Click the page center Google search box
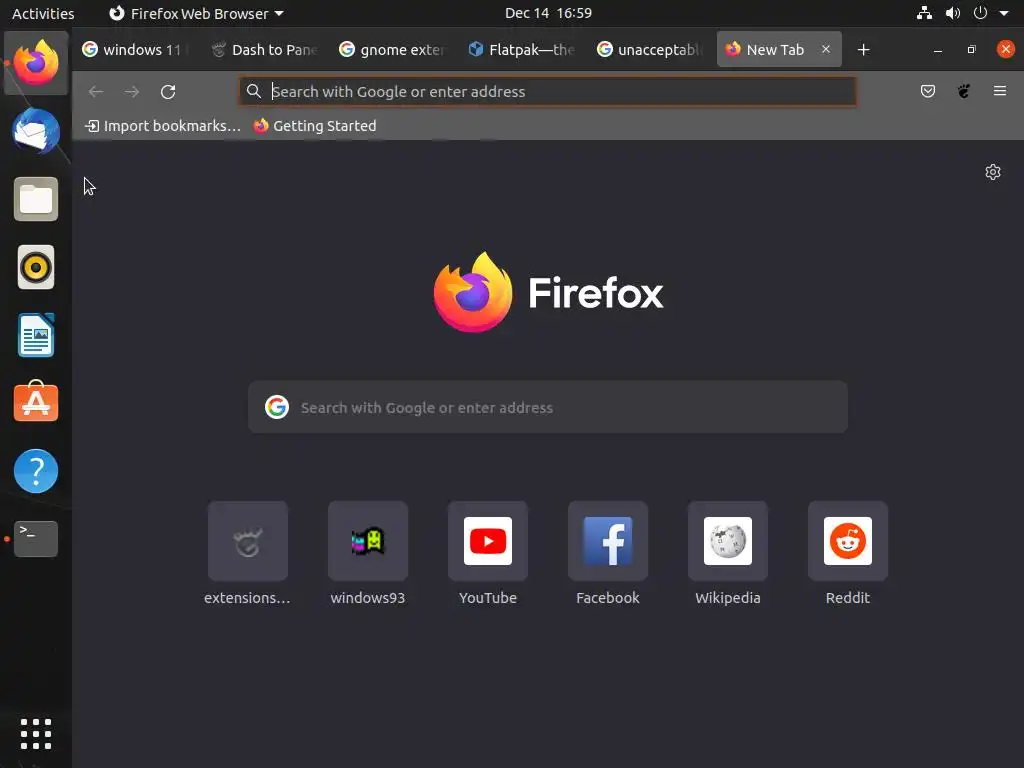 pyautogui.click(x=547, y=407)
